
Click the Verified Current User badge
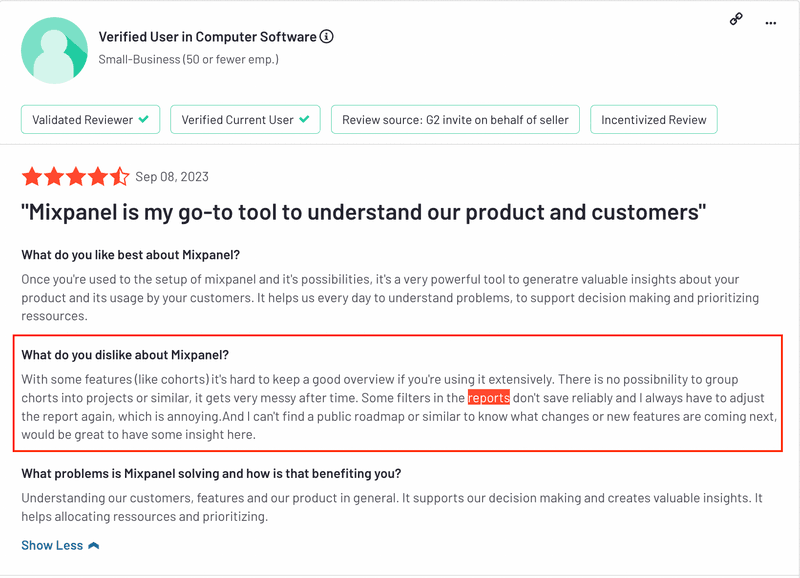click(x=244, y=120)
